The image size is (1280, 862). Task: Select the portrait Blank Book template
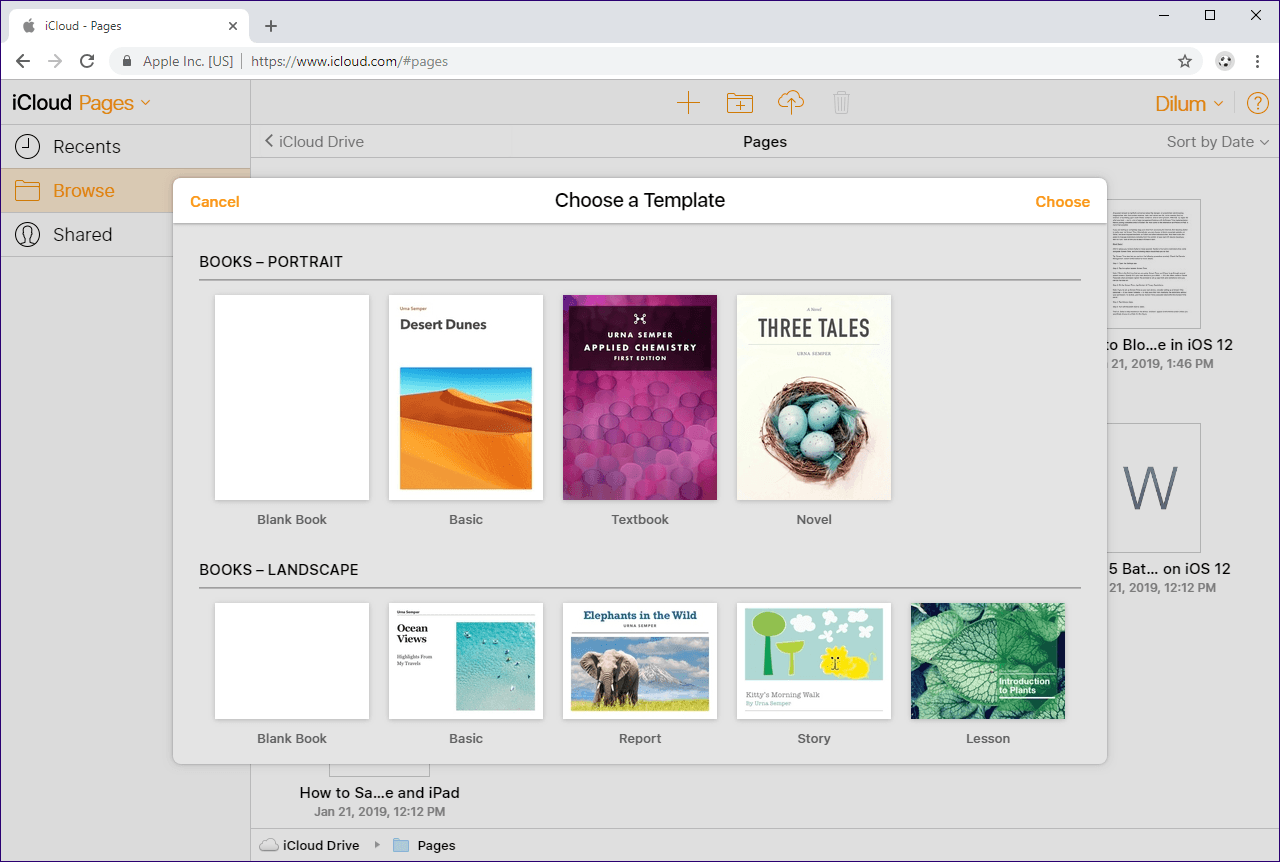click(x=292, y=397)
